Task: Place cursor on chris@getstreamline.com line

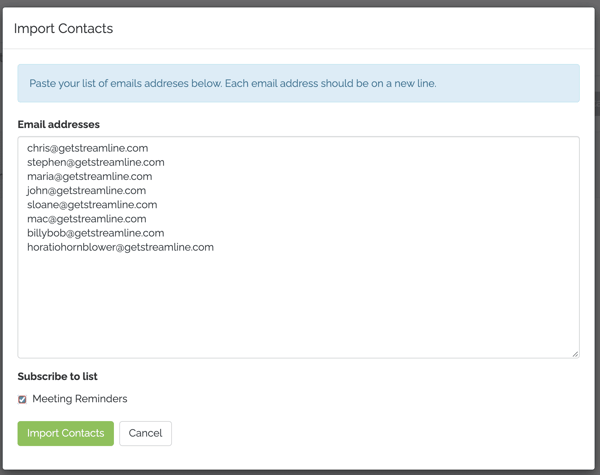Action: pyautogui.click(x=88, y=148)
